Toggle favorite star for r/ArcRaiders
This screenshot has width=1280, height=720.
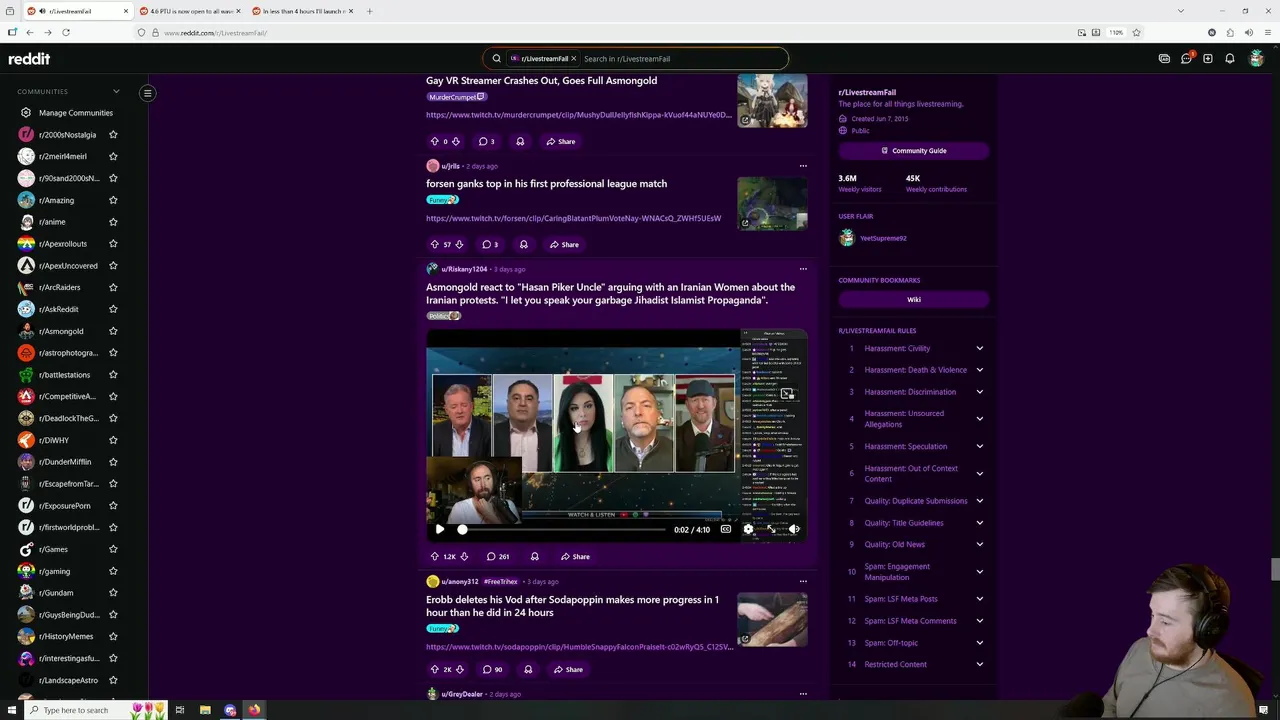coord(113,287)
